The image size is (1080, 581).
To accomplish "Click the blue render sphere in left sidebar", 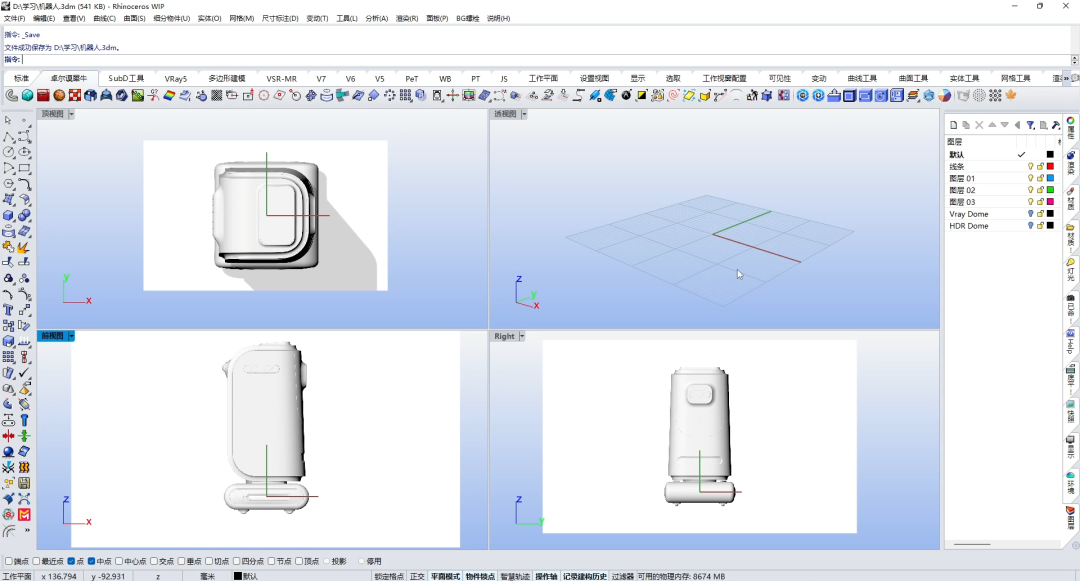I will point(8,452).
